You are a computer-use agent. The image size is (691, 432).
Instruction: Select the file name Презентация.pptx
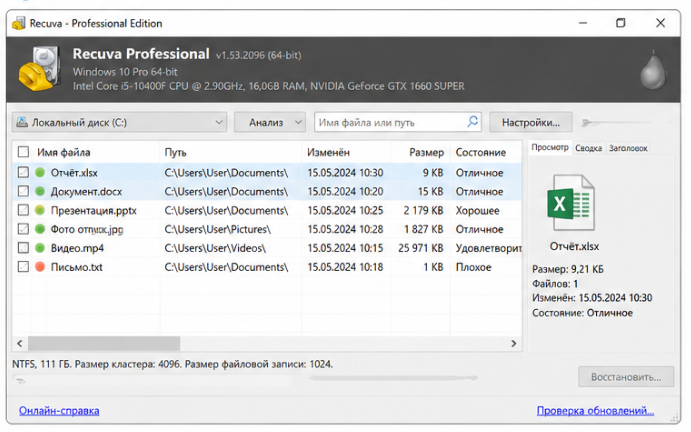click(93, 211)
